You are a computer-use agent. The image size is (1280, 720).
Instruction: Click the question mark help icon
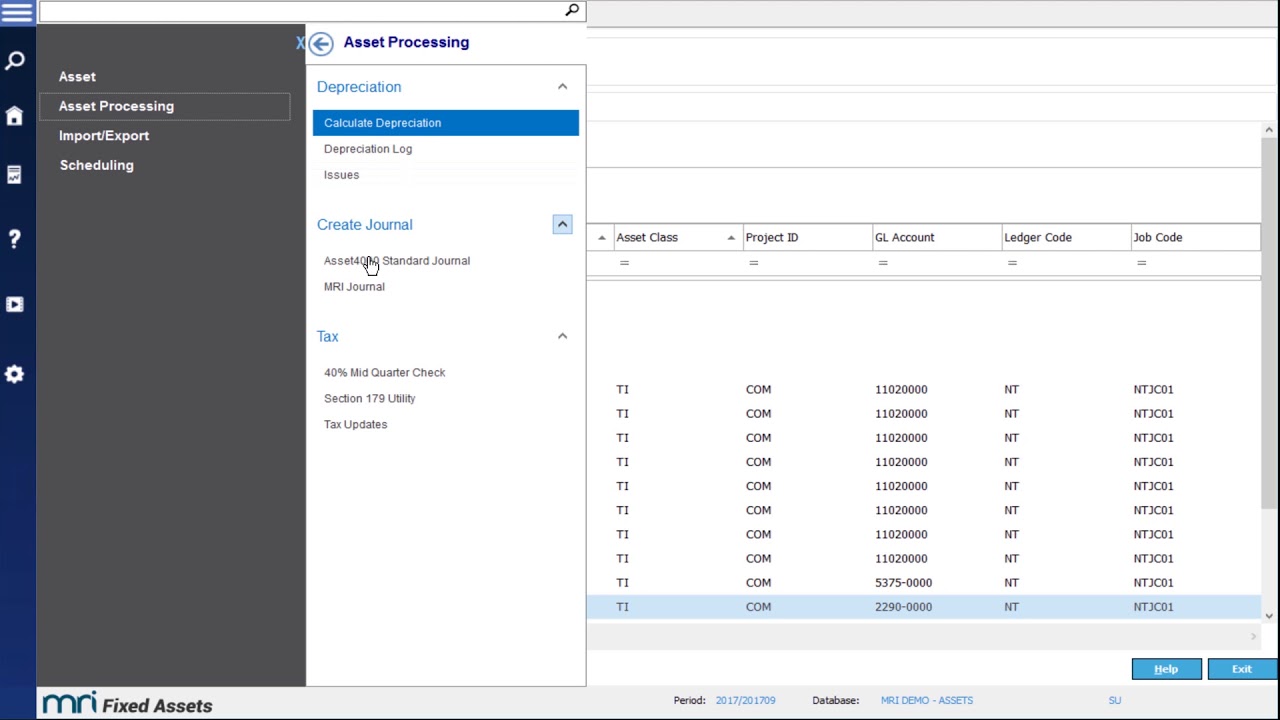tap(14, 239)
